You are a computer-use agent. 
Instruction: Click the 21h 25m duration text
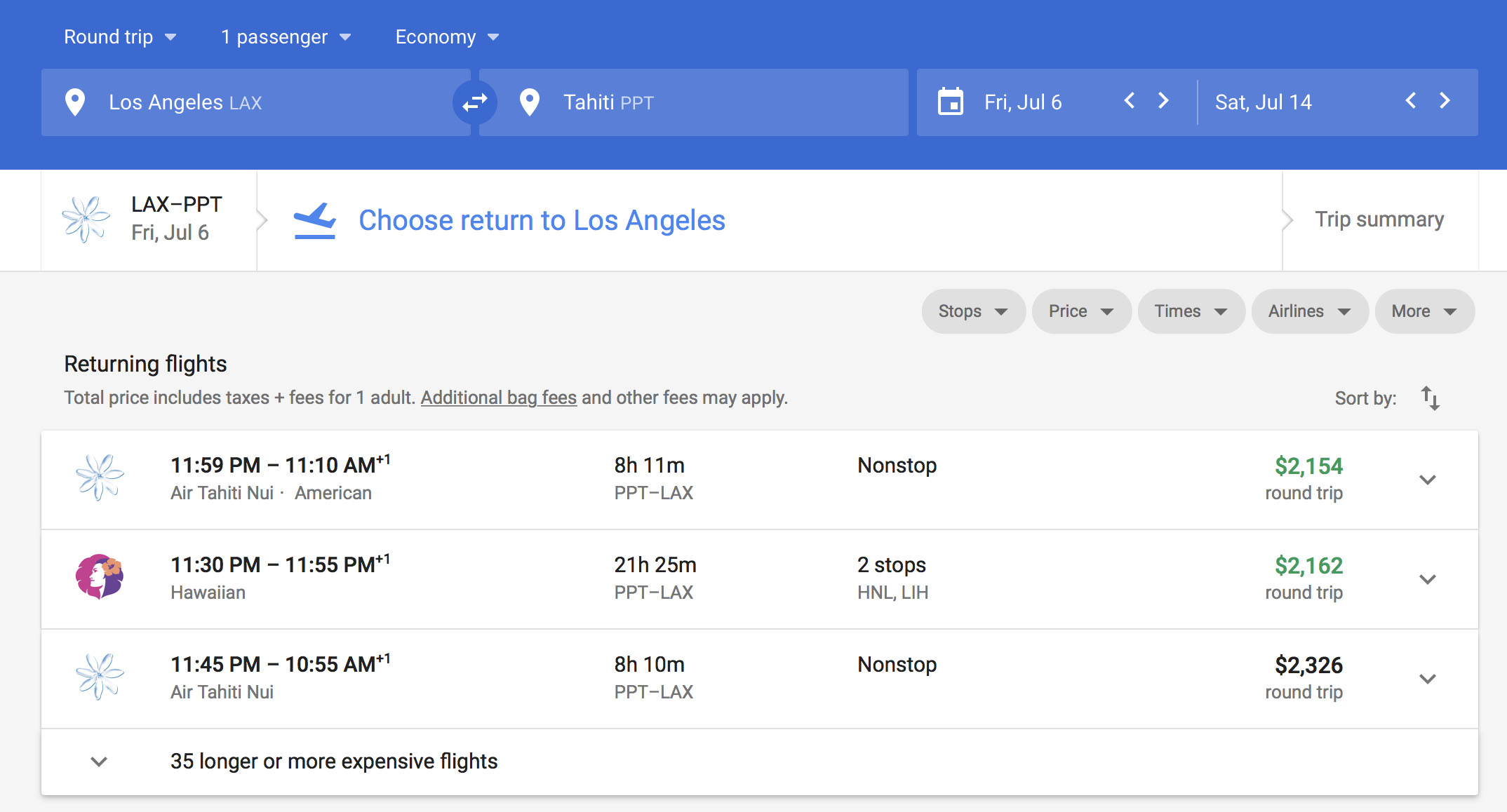point(655,564)
